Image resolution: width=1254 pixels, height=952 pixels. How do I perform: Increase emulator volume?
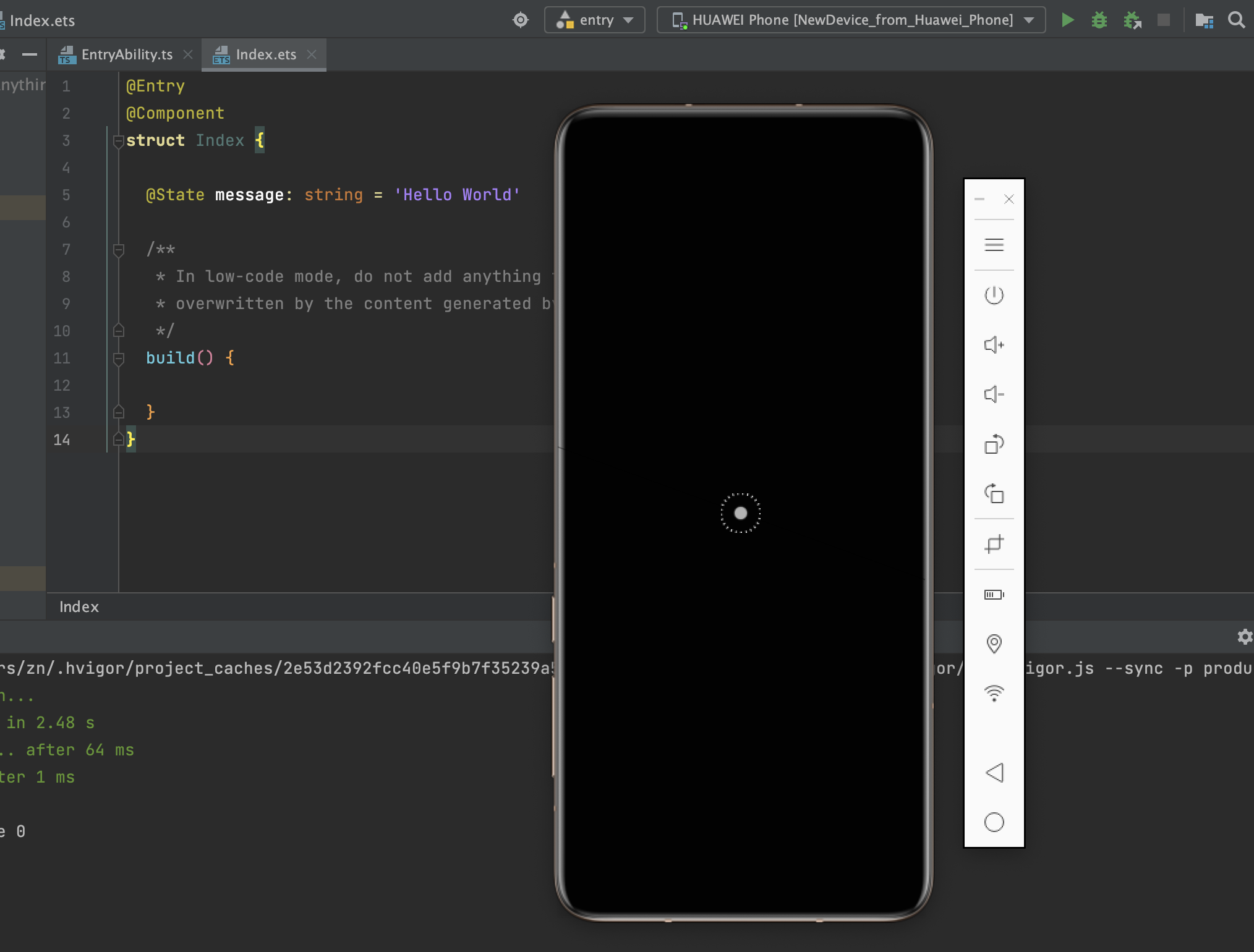[x=994, y=344]
